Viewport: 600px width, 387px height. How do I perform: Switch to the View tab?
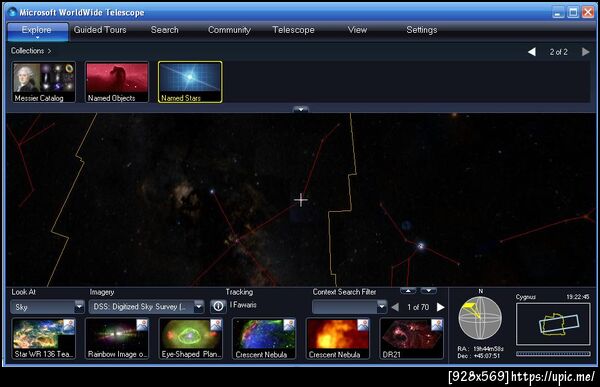(357, 30)
